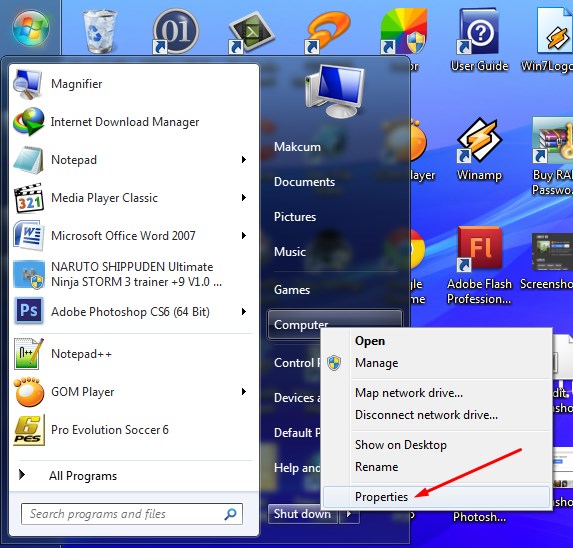Launch Magnifier from the program list

point(77,84)
